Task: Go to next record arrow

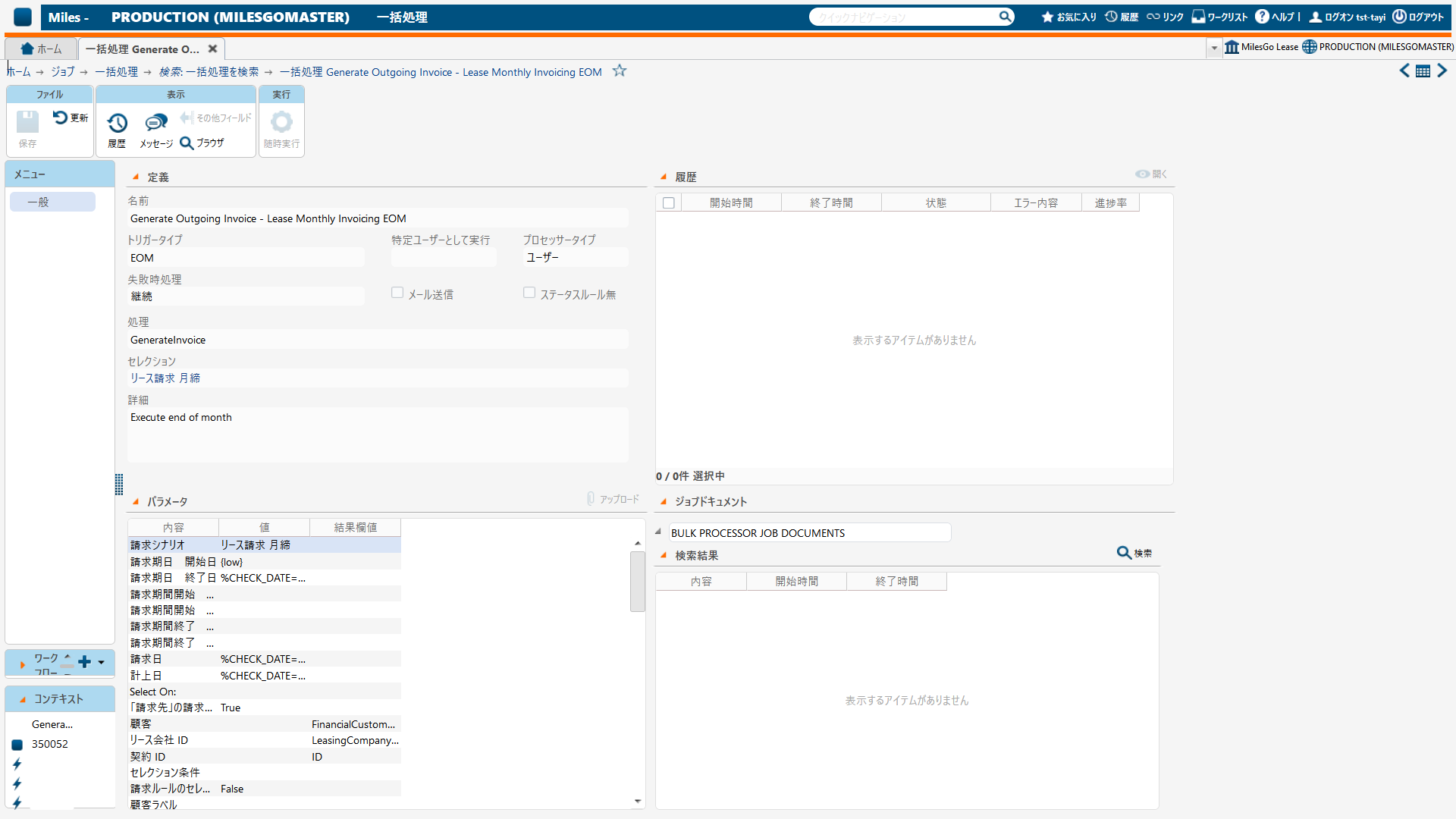Action: 1442,71
